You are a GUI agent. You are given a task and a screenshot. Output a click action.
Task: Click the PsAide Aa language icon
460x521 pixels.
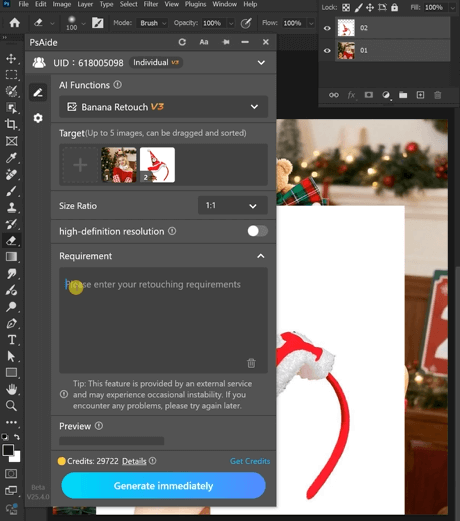pyautogui.click(x=204, y=42)
